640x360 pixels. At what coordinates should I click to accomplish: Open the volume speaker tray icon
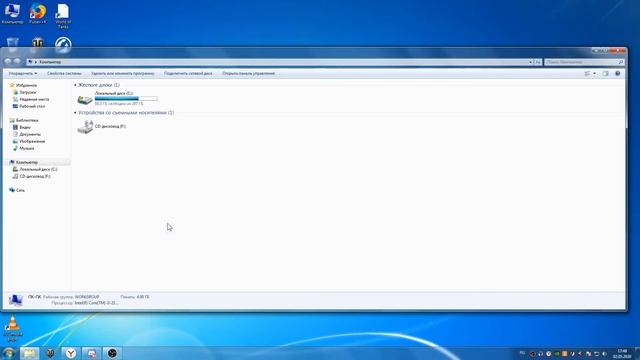604,354
